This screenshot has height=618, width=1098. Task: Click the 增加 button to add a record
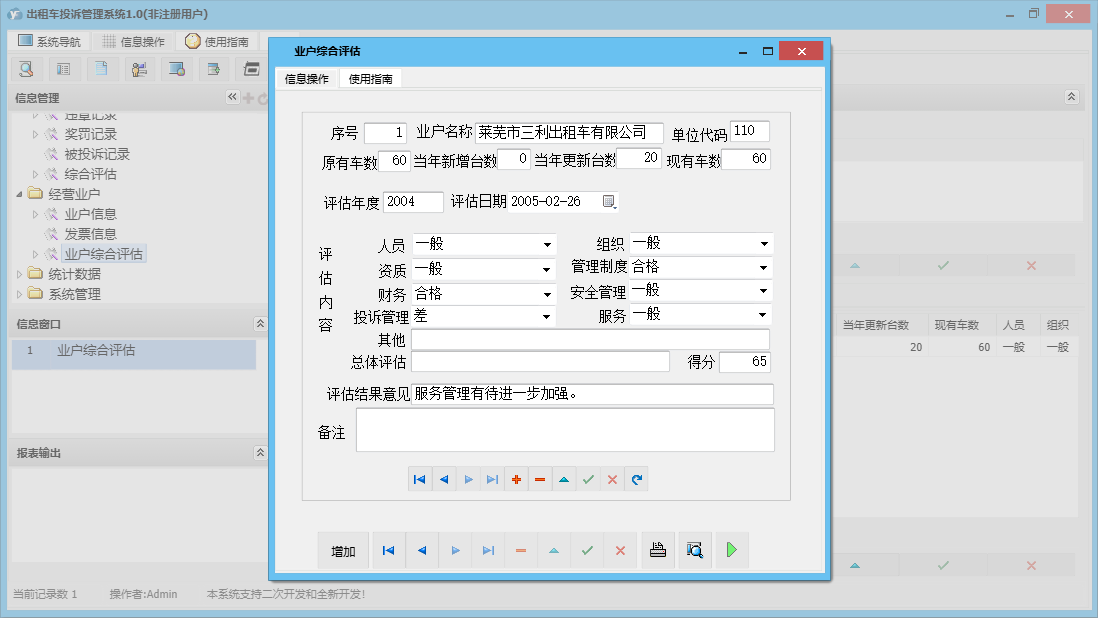(343, 549)
